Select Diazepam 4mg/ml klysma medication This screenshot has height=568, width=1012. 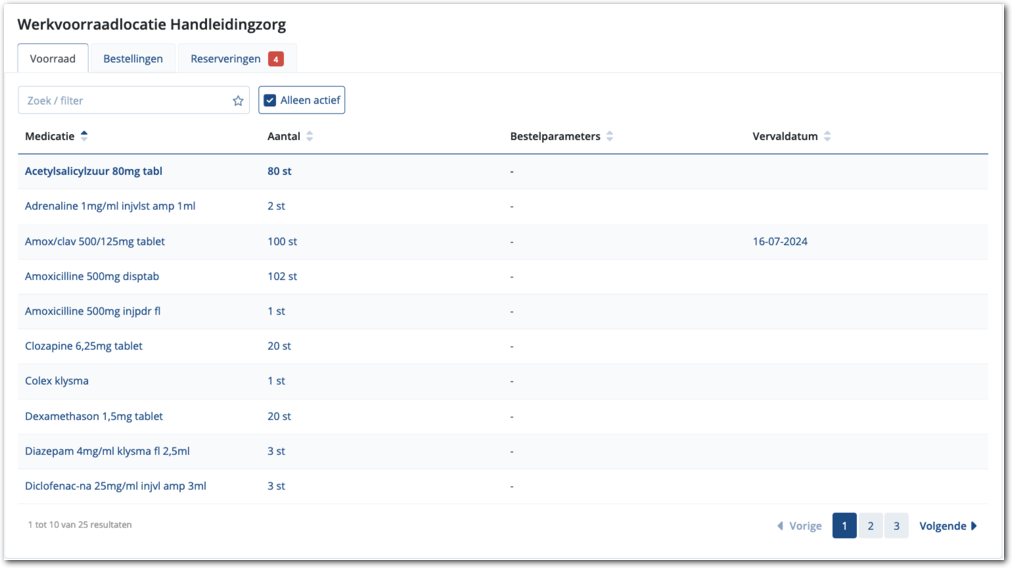pyautogui.click(x=107, y=451)
